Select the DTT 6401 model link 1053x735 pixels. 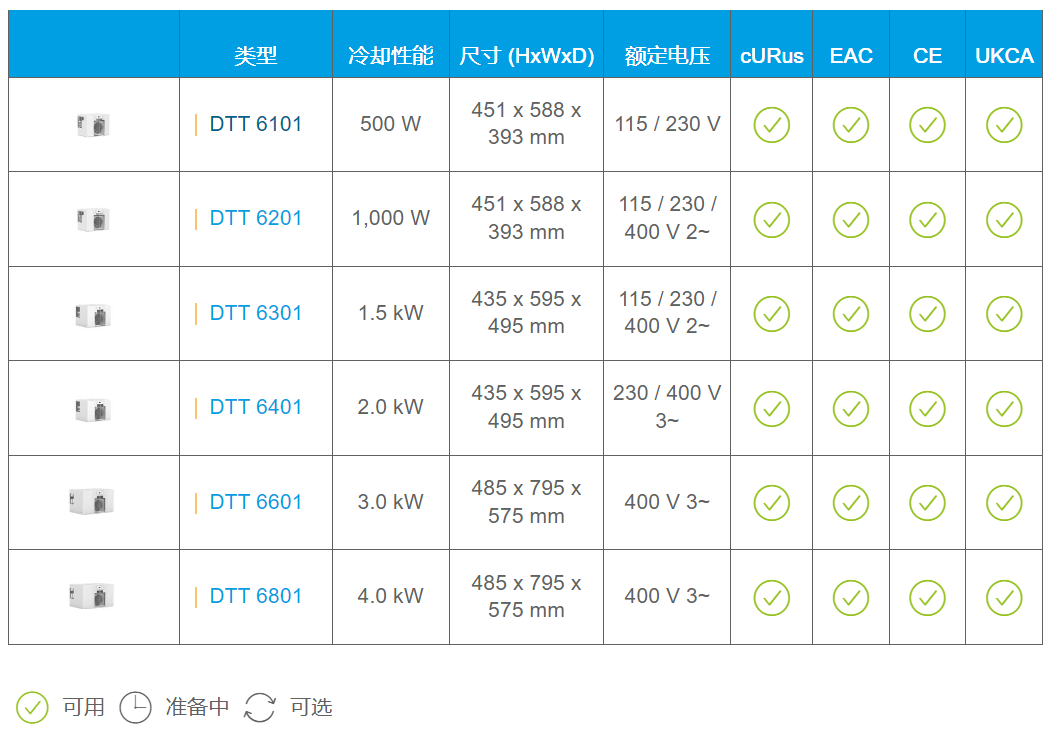[x=255, y=407]
